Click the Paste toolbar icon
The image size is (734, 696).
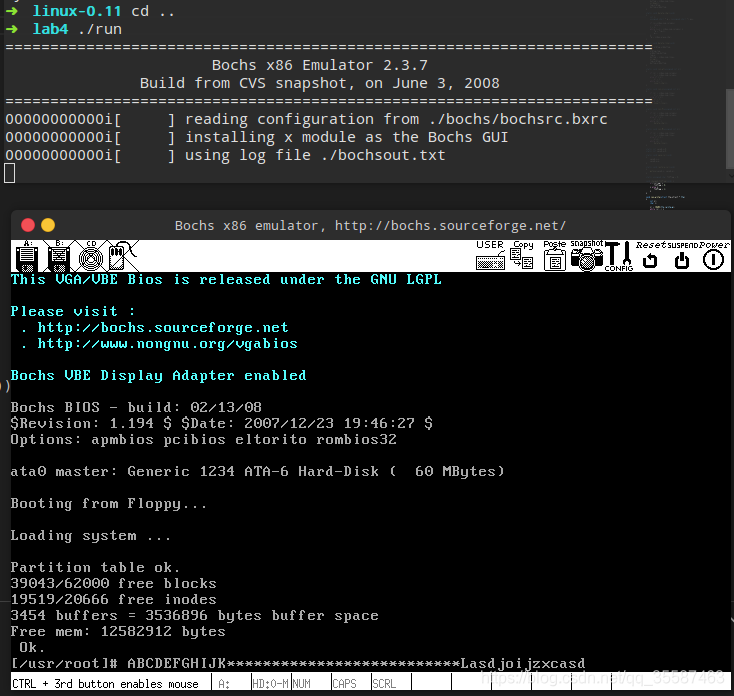tap(555, 256)
